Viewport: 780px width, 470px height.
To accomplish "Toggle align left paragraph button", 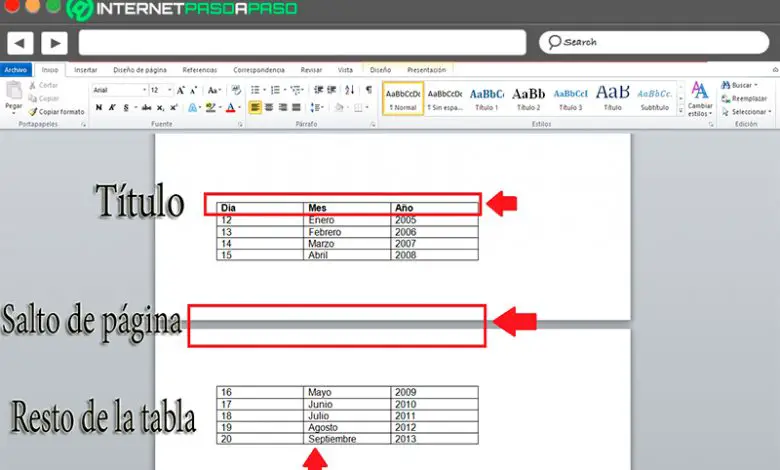I will tap(255, 107).
